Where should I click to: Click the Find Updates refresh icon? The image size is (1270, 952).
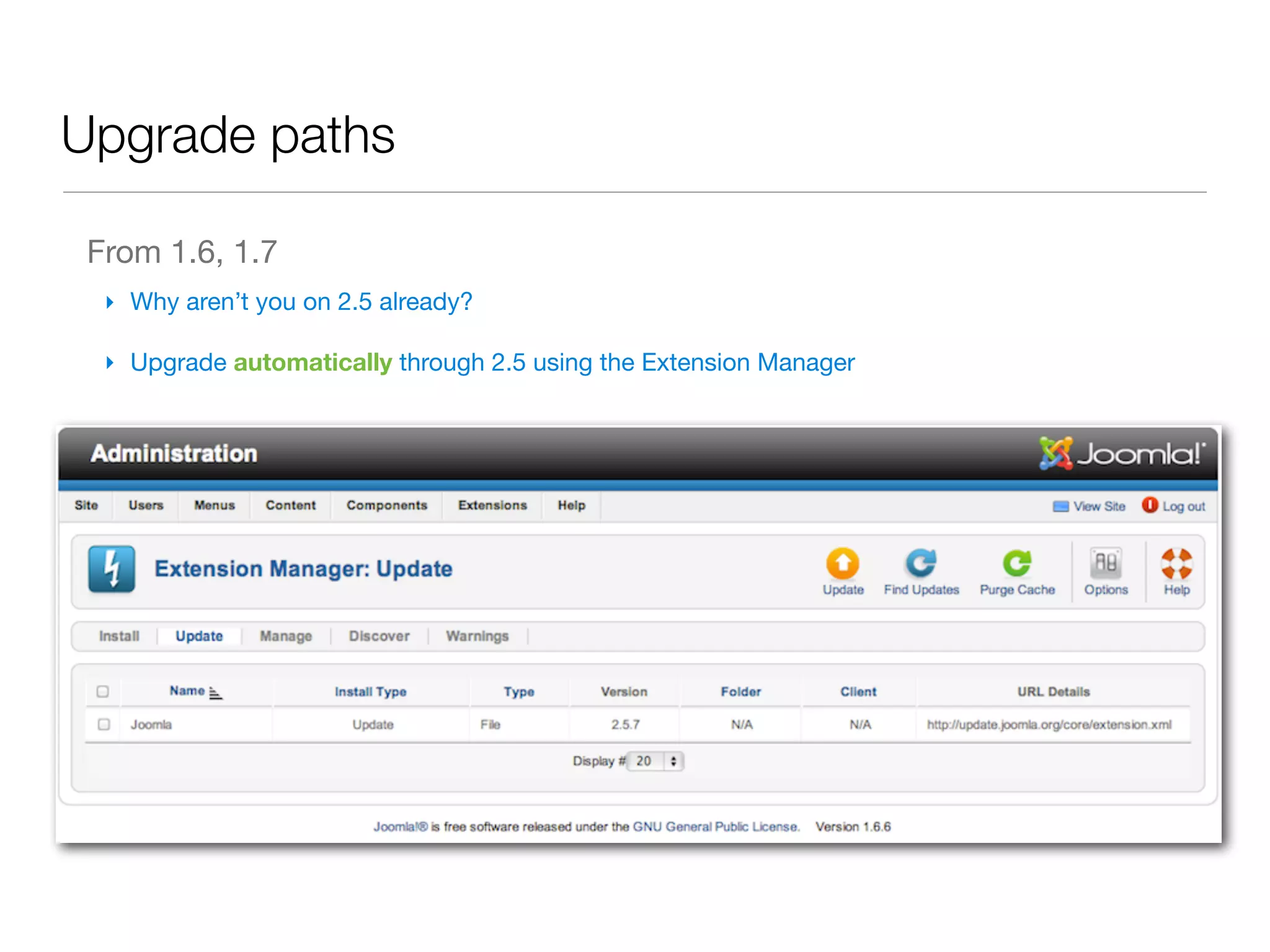click(x=921, y=563)
